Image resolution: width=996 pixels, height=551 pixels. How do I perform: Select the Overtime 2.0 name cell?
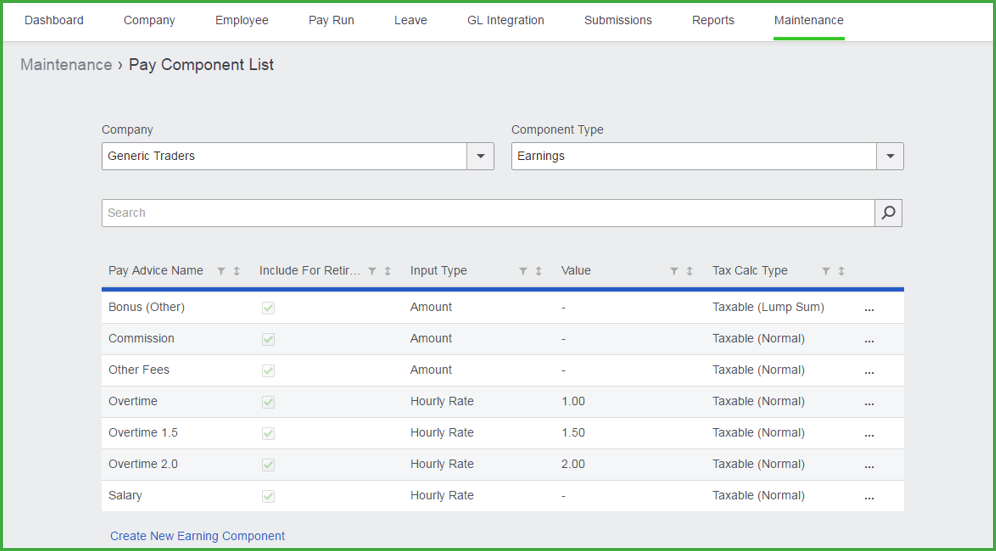tap(143, 464)
